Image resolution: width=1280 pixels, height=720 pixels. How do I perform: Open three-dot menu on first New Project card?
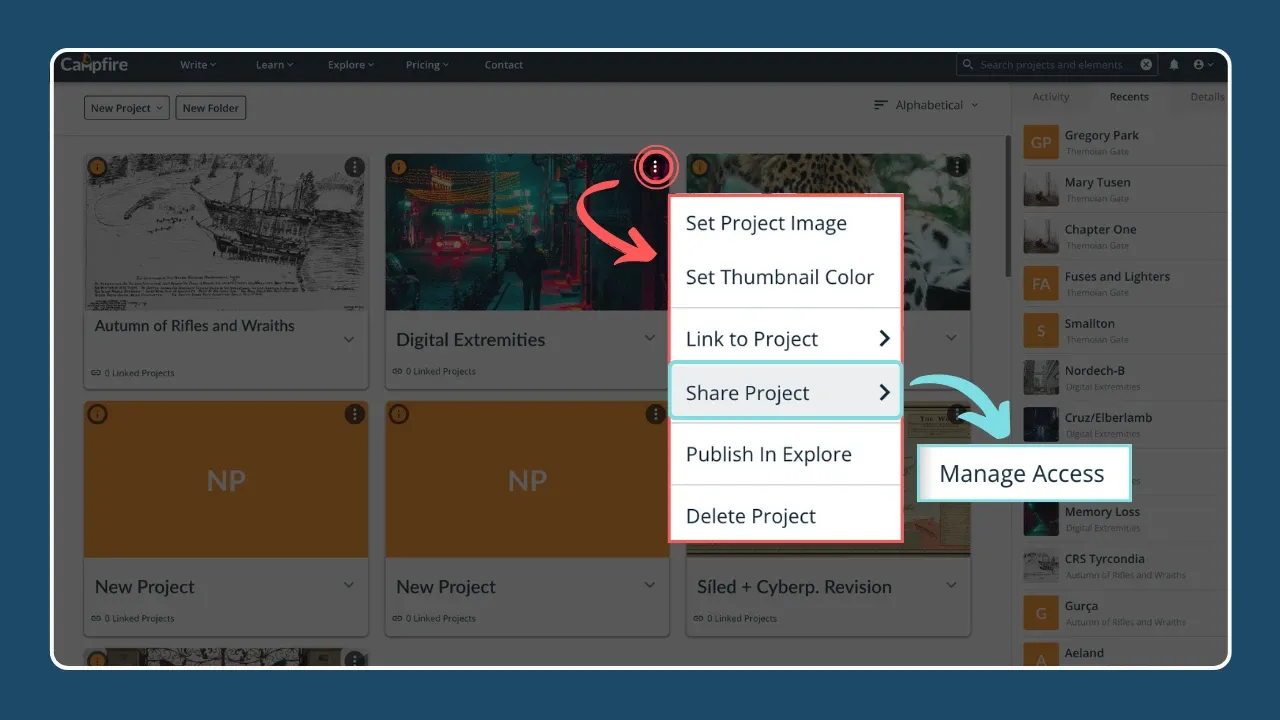pos(354,414)
